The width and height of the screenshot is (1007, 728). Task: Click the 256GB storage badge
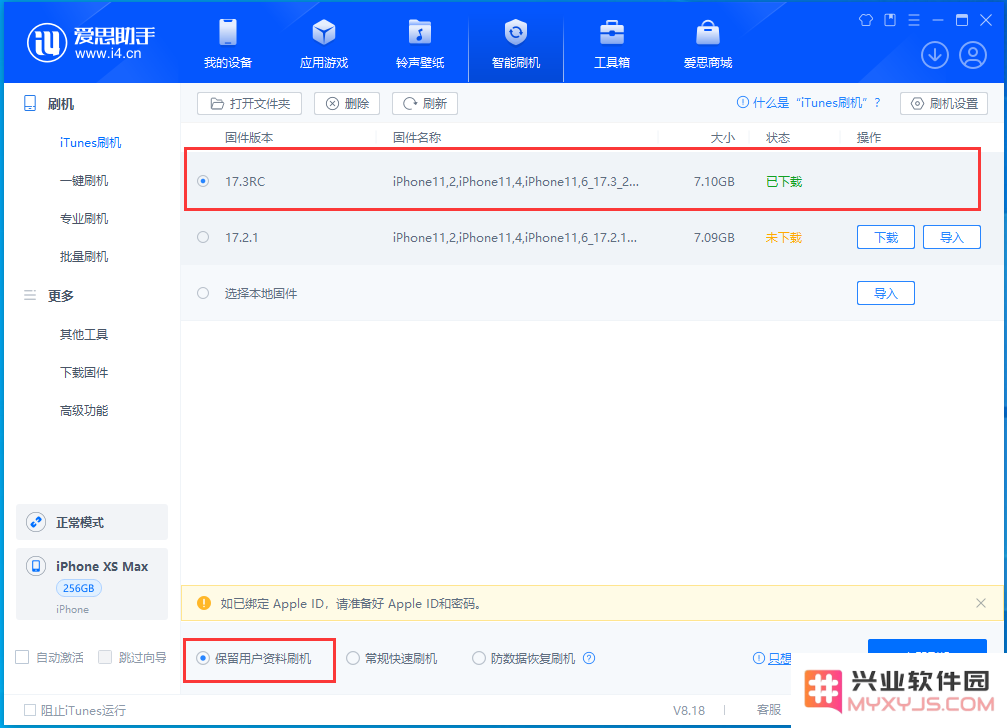79,588
